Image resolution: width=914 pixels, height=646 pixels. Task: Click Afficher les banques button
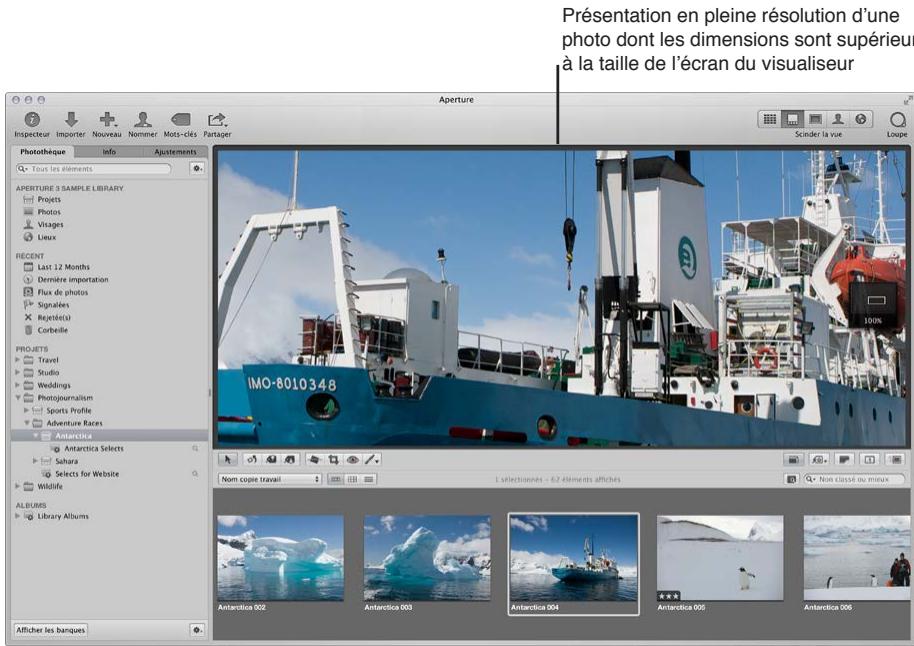(x=51, y=630)
